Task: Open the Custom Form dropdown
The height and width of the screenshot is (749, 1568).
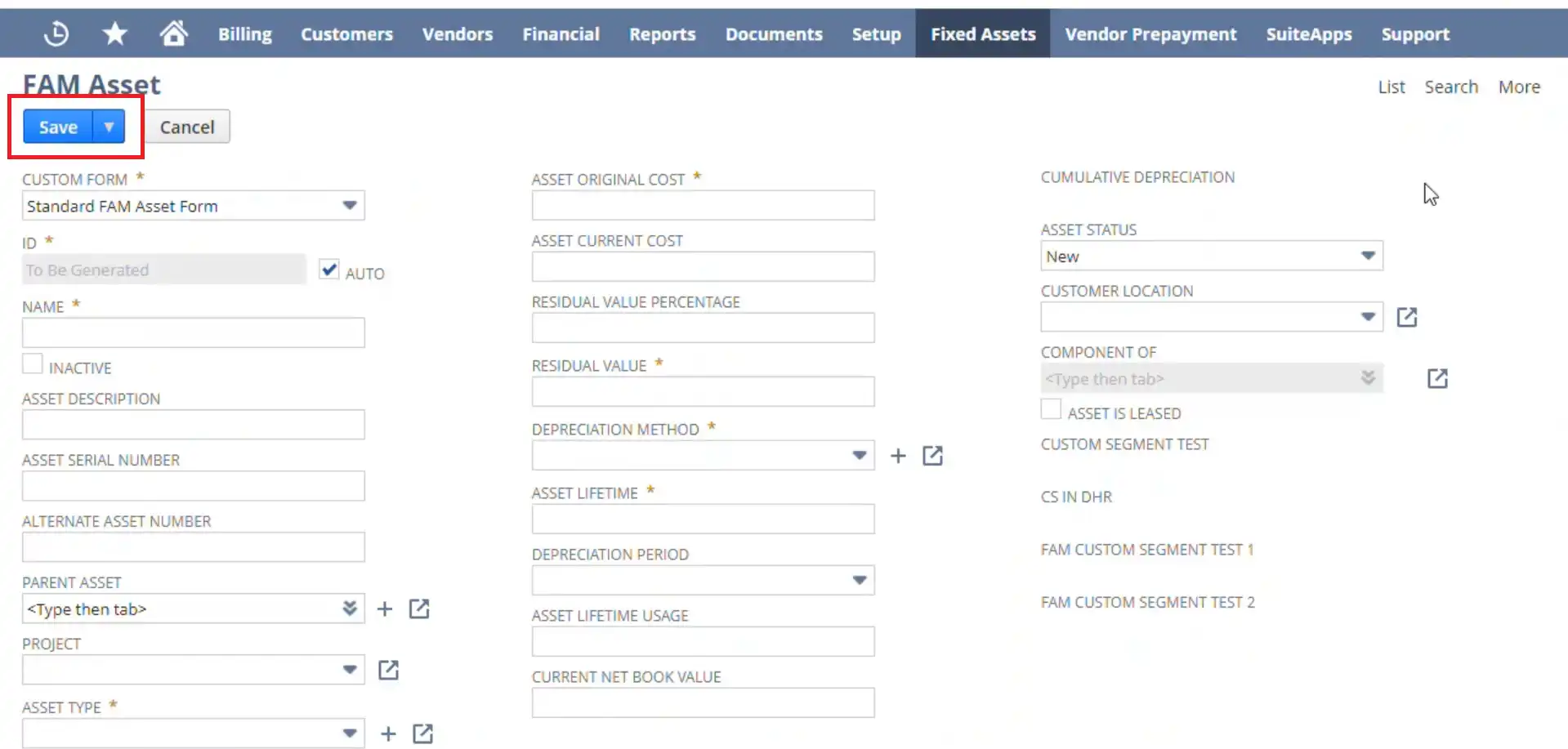Action: pos(351,205)
